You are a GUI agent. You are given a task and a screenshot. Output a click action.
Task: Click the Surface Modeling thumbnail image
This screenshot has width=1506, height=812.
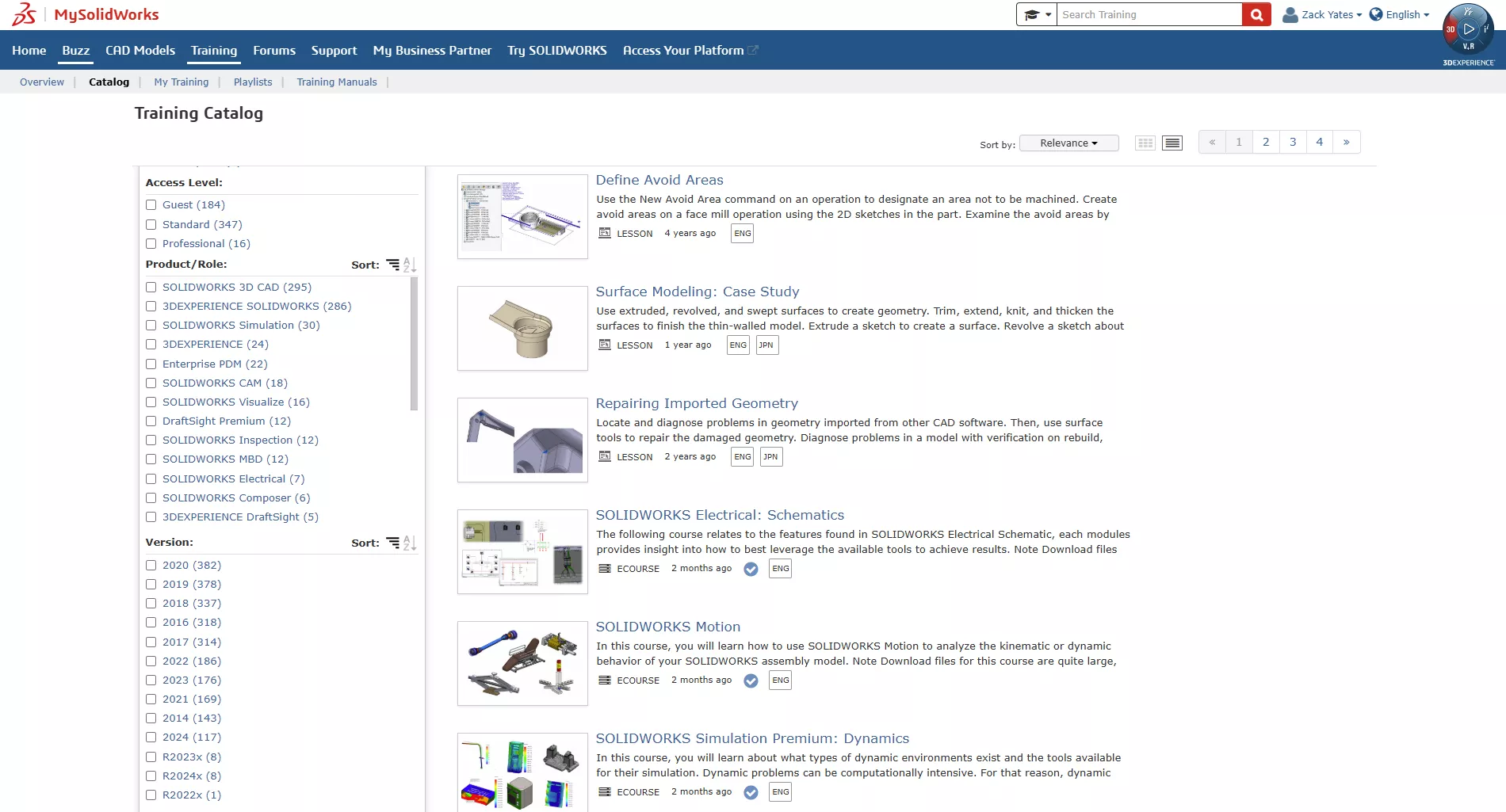(522, 328)
